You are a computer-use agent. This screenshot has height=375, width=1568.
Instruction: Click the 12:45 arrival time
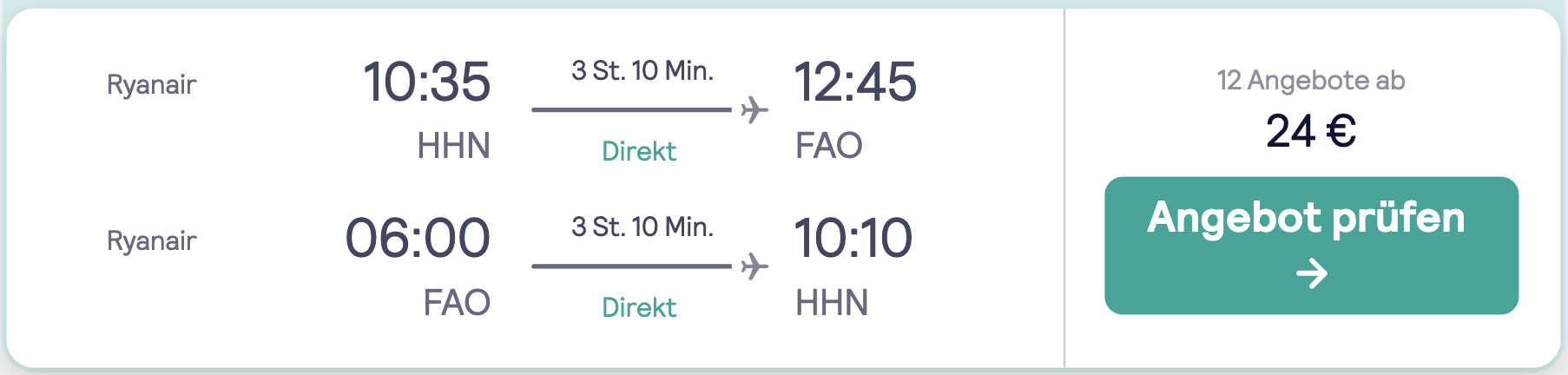855,82
